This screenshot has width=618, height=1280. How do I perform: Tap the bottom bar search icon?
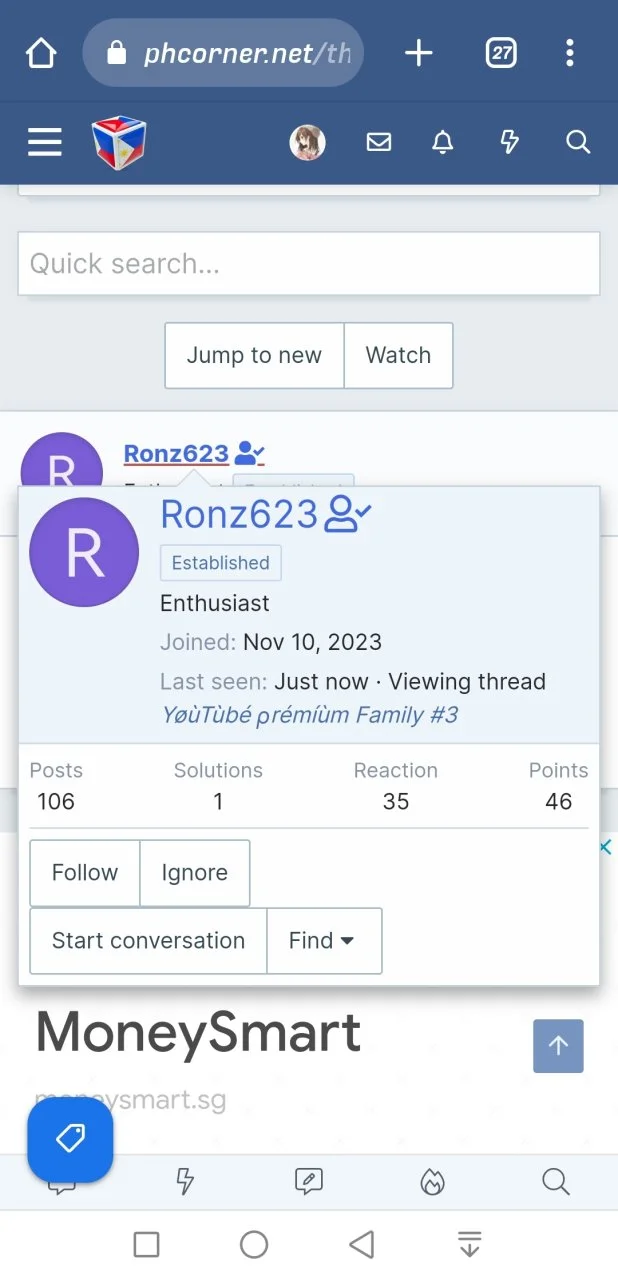pyautogui.click(x=556, y=1182)
